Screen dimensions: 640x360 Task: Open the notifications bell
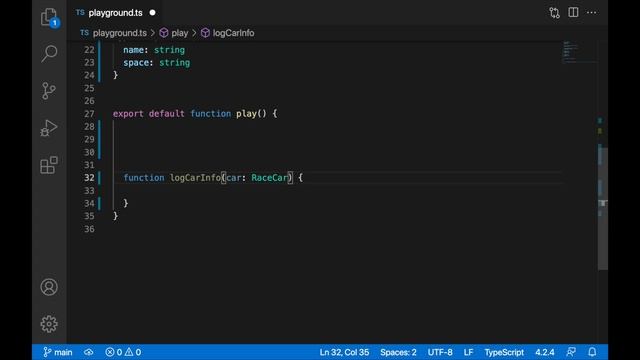(592, 352)
